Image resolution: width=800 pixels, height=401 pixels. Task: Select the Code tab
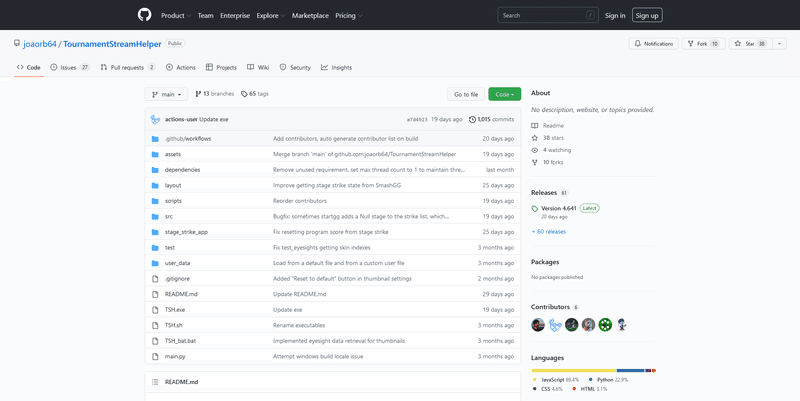click(x=29, y=67)
